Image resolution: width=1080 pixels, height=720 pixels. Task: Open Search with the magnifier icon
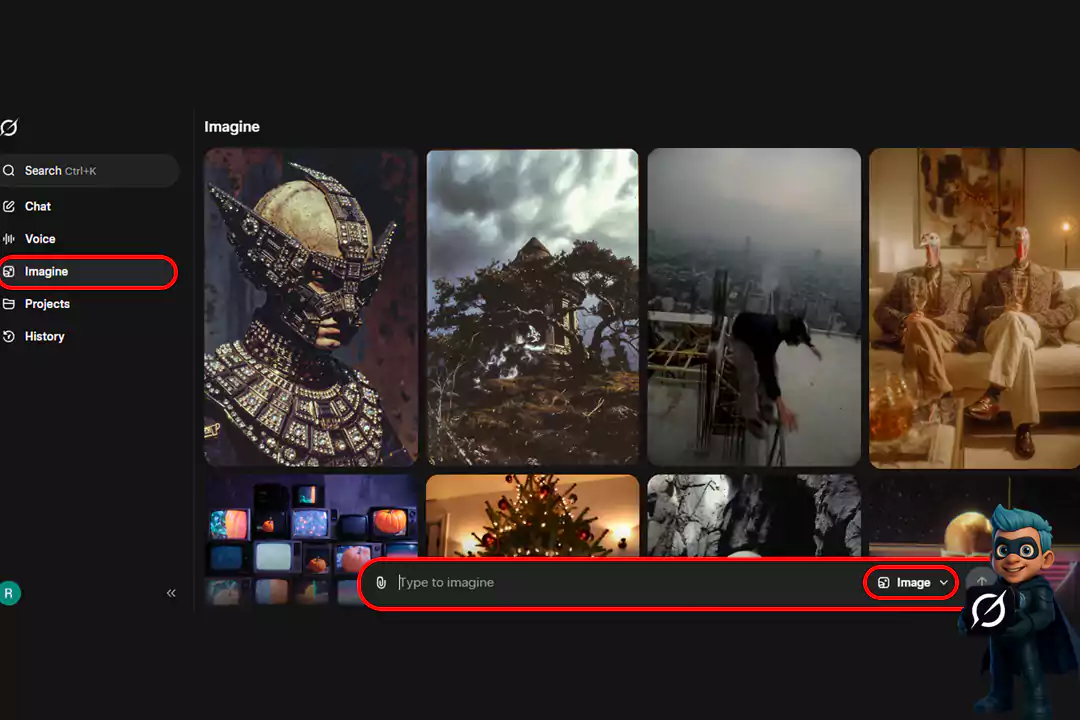point(9,171)
